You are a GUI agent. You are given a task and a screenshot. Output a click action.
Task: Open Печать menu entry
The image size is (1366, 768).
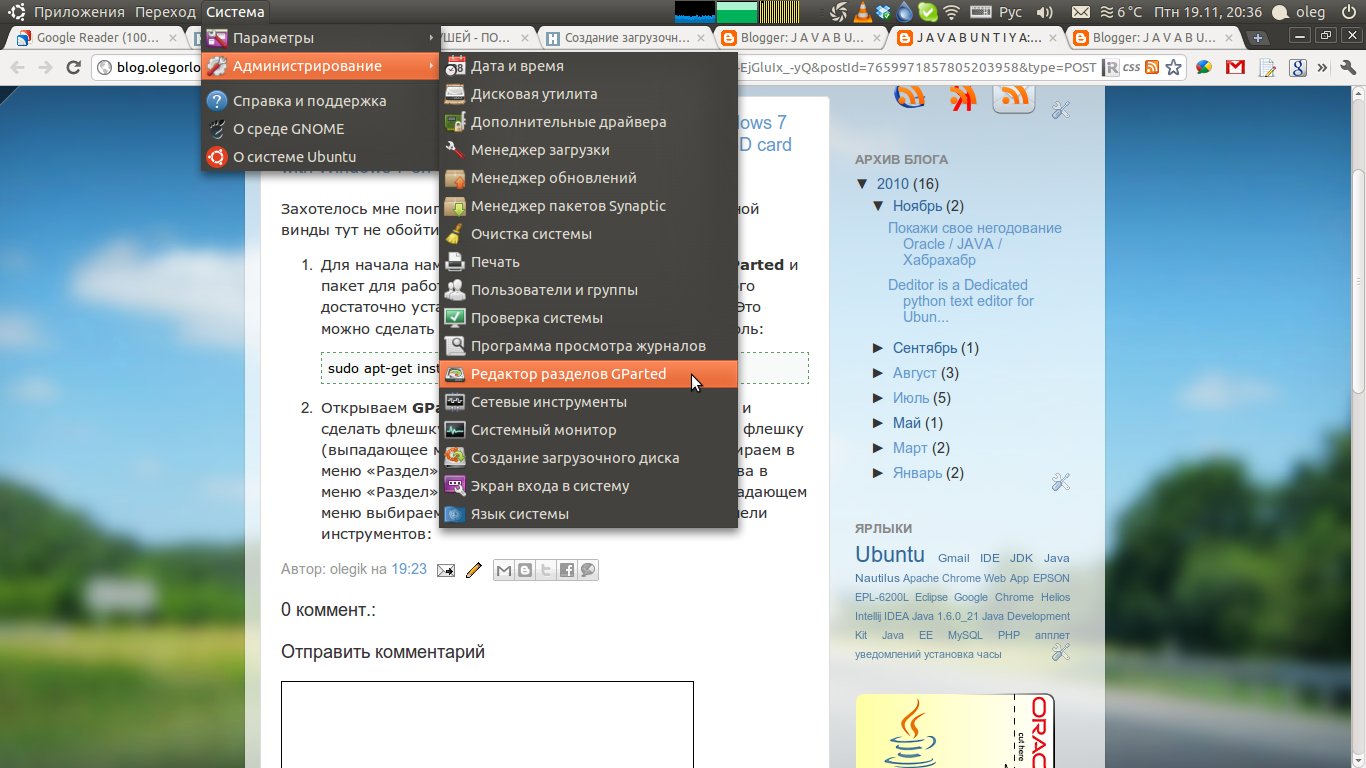coord(588,262)
